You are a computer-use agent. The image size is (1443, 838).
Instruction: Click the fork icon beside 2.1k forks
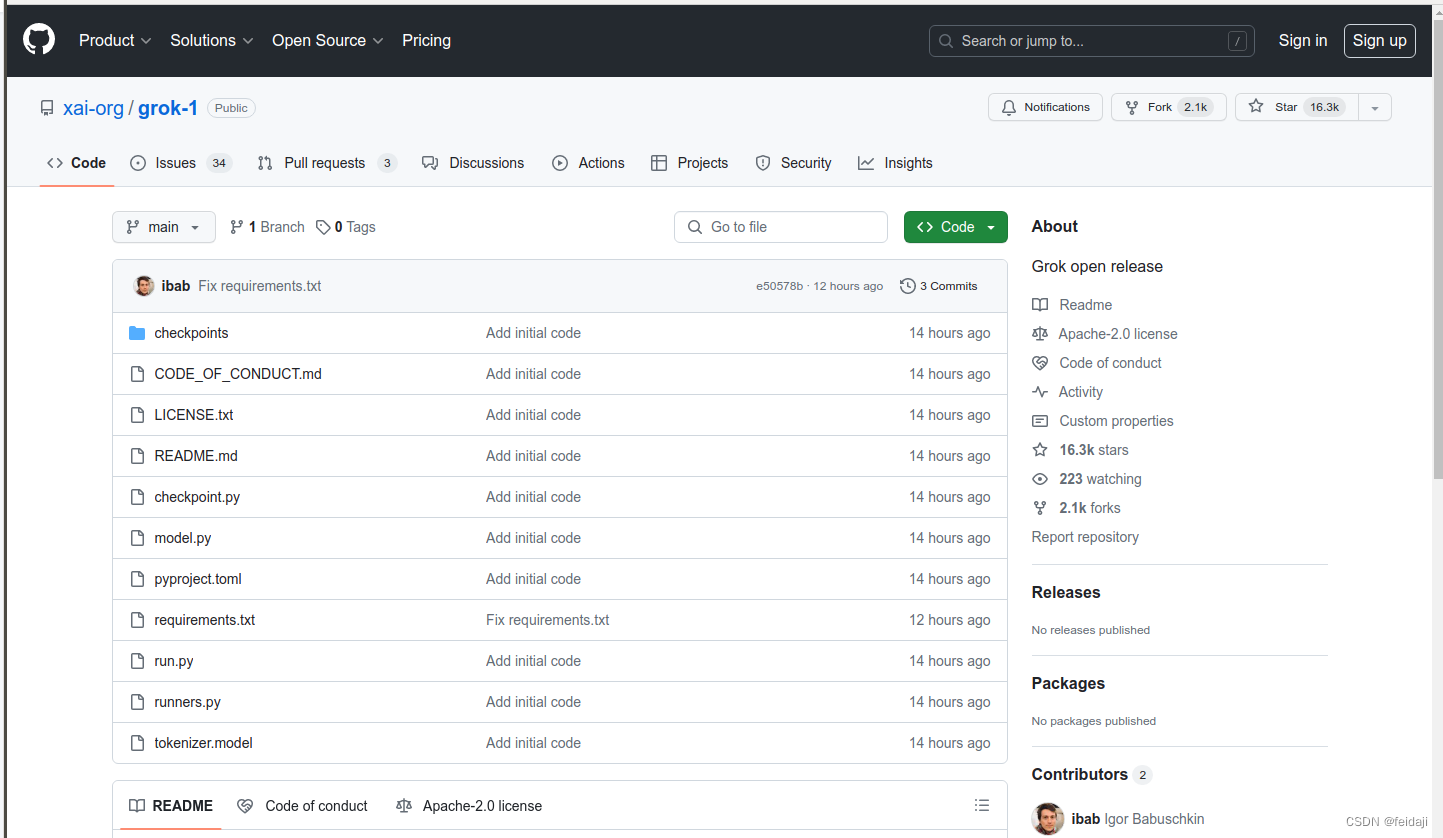1040,508
